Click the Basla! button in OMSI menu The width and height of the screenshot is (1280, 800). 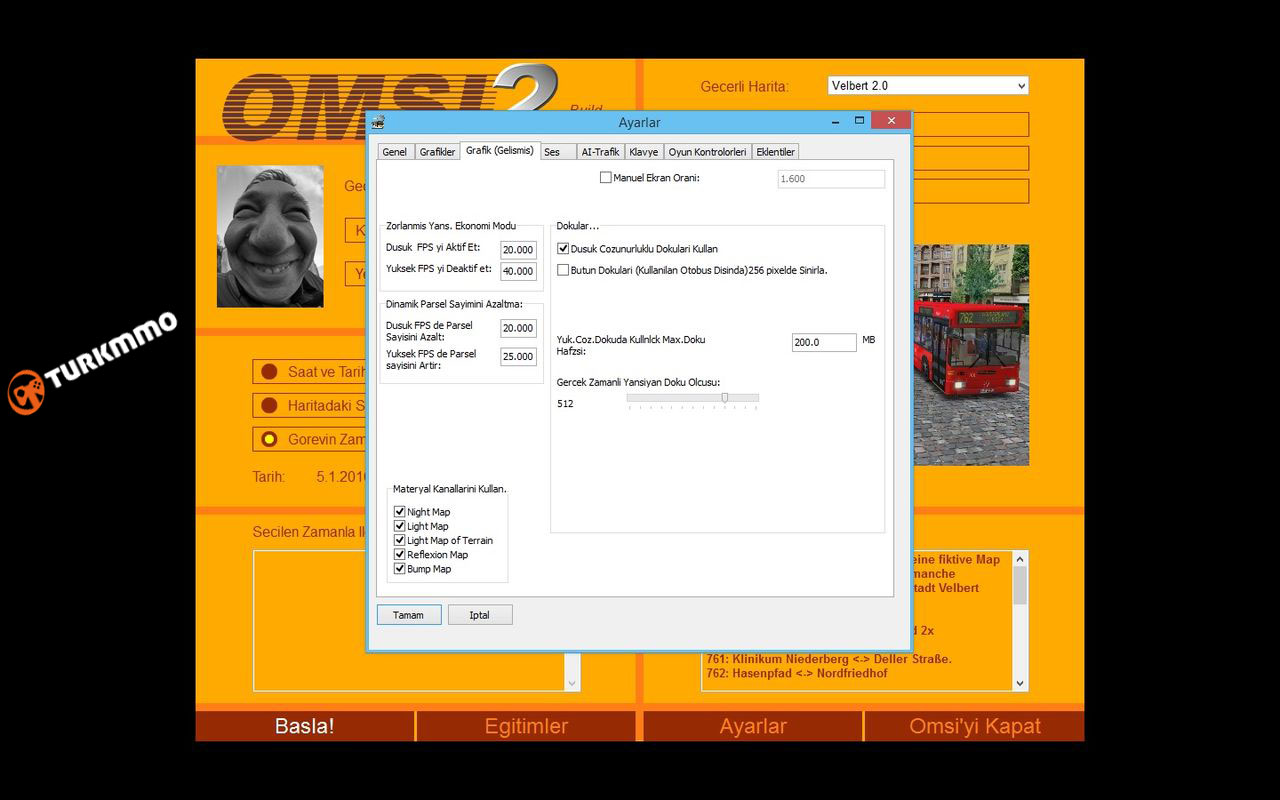(305, 726)
